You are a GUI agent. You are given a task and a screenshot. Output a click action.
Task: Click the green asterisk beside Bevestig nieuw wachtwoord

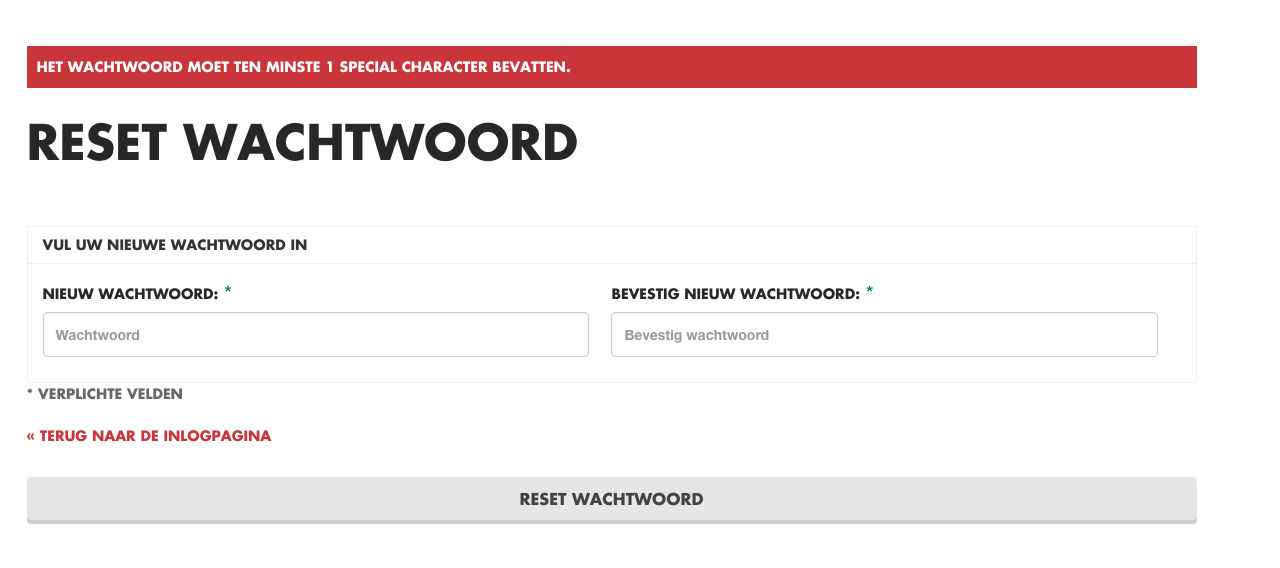pyautogui.click(x=869, y=291)
